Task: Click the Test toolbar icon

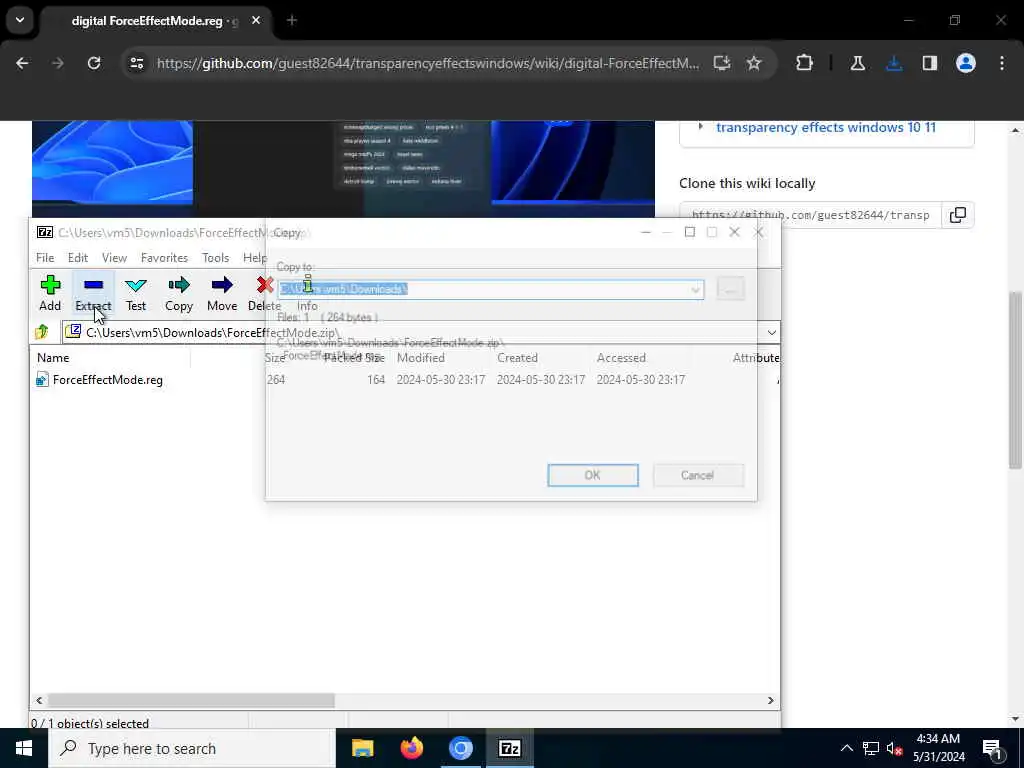Action: point(136,293)
